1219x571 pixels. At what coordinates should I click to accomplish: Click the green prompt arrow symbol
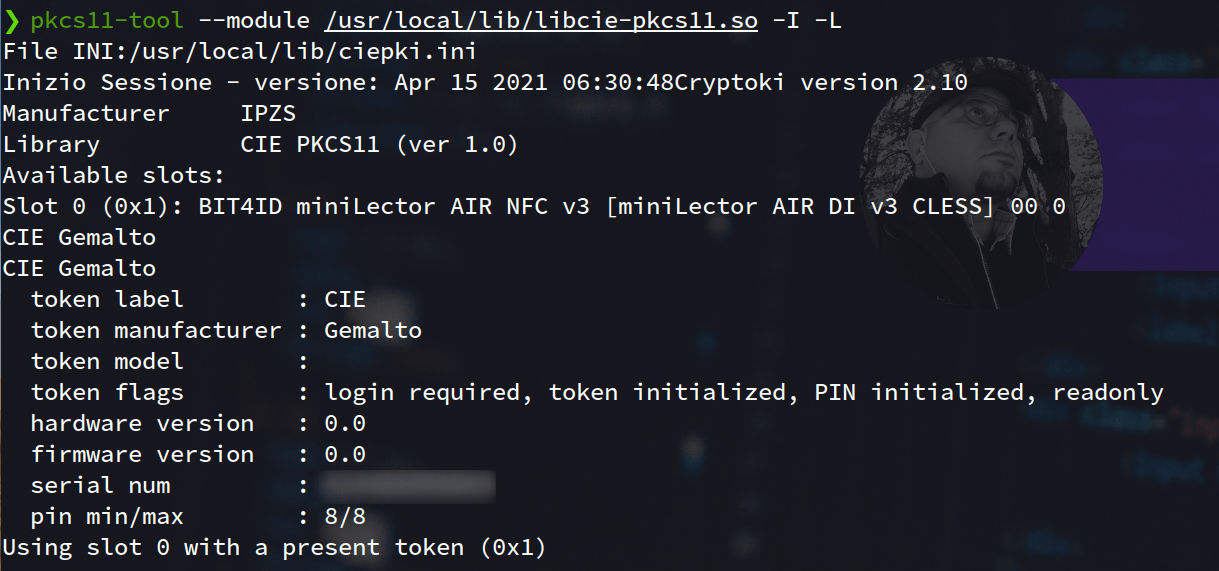pos(11,20)
